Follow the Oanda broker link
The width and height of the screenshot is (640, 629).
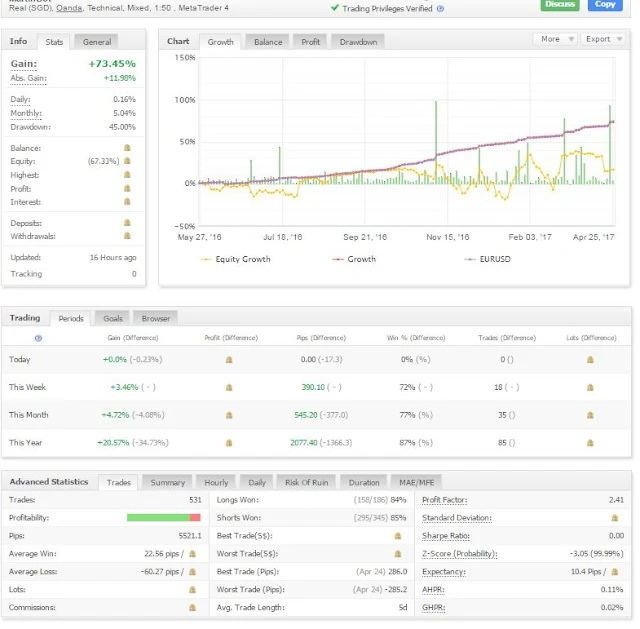pyautogui.click(x=69, y=8)
